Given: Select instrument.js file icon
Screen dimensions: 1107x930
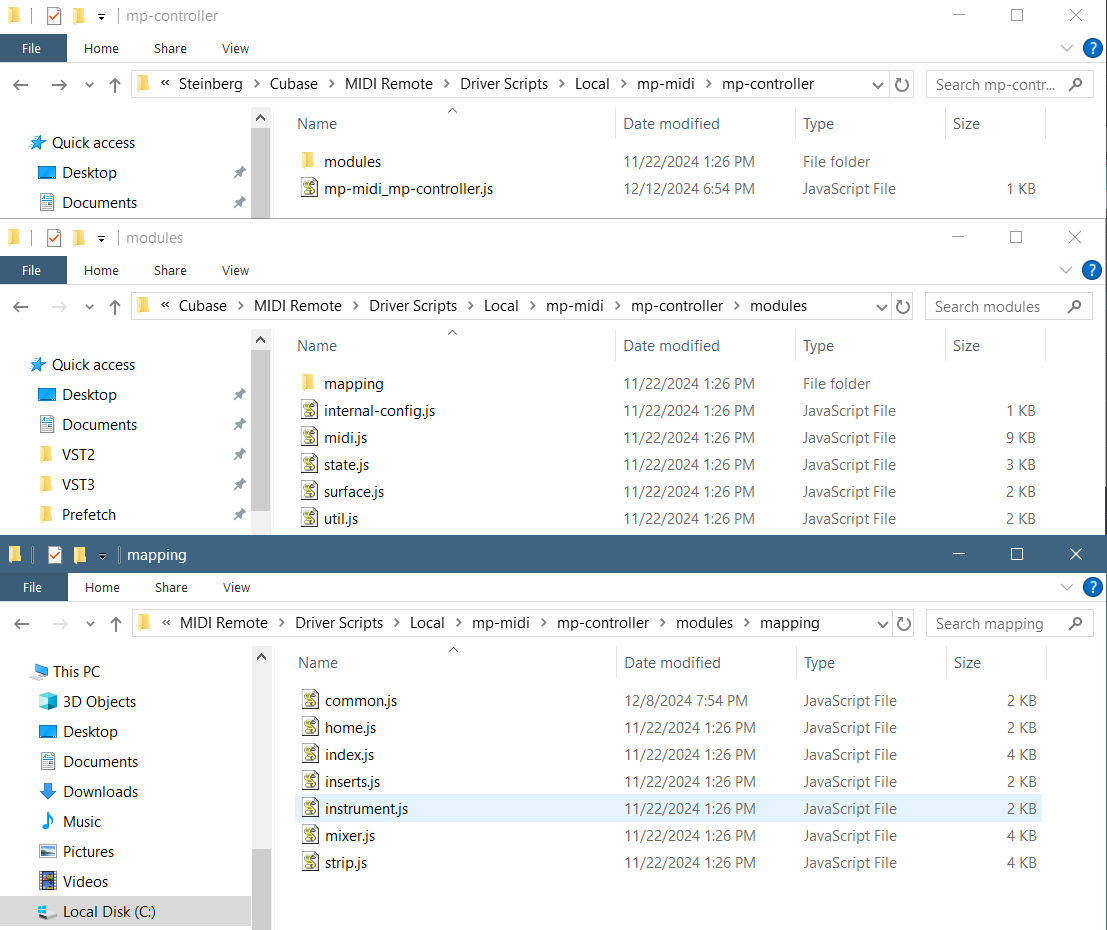Looking at the screenshot, I should coord(311,808).
